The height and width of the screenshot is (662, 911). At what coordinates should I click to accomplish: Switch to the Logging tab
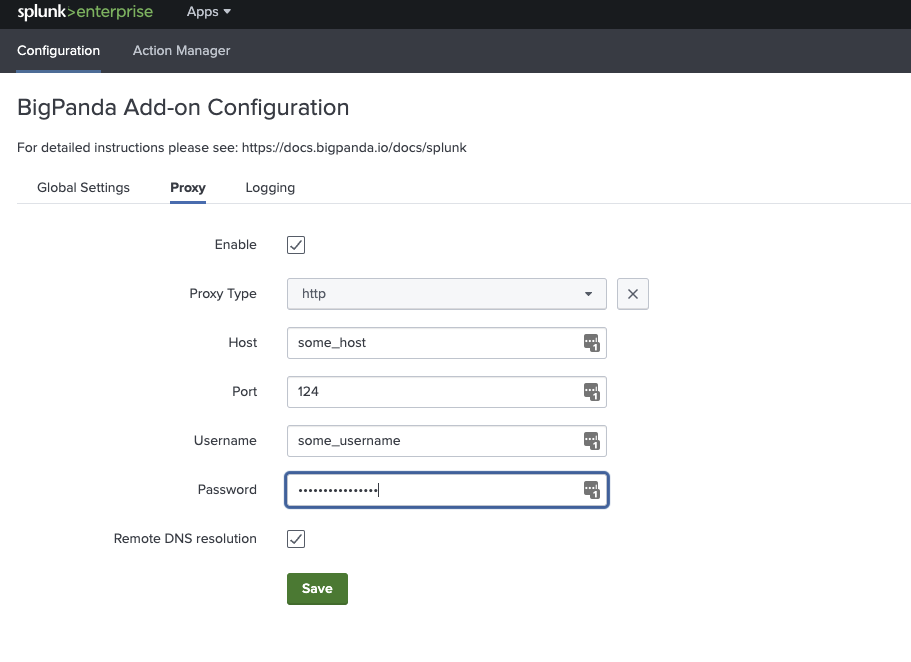point(269,187)
